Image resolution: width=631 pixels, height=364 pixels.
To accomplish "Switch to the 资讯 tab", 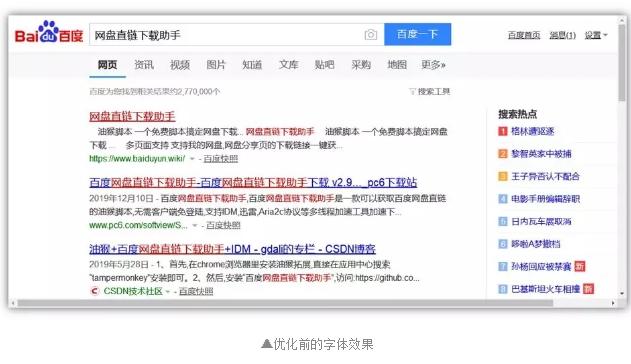I will [x=144, y=65].
